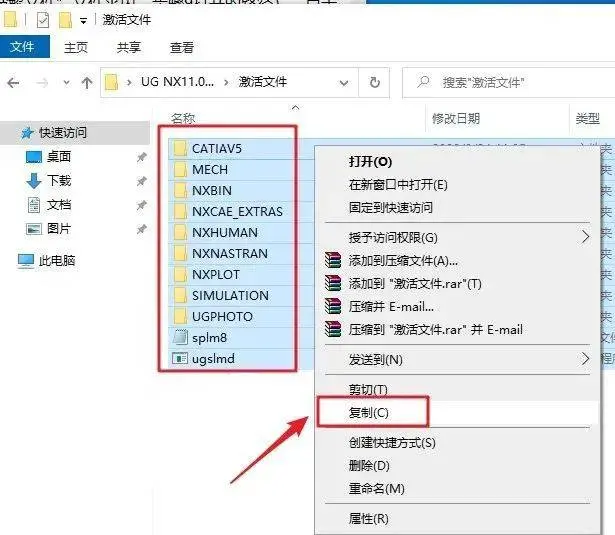Click the 此电脑 computer icon

[26, 261]
